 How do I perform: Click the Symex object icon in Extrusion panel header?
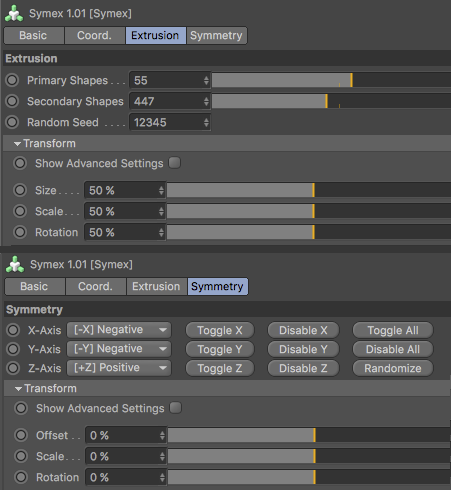(x=14, y=14)
